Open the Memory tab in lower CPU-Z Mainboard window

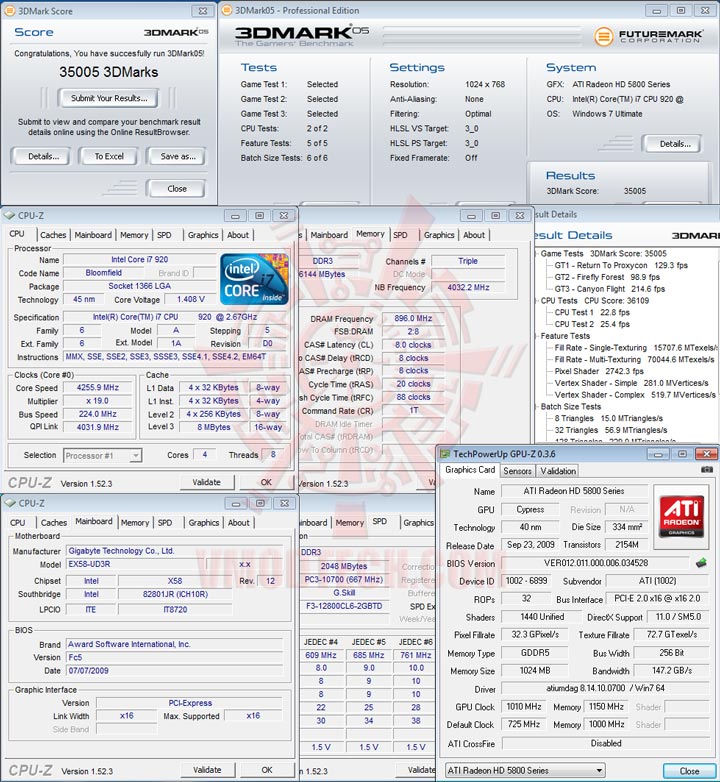point(135,523)
